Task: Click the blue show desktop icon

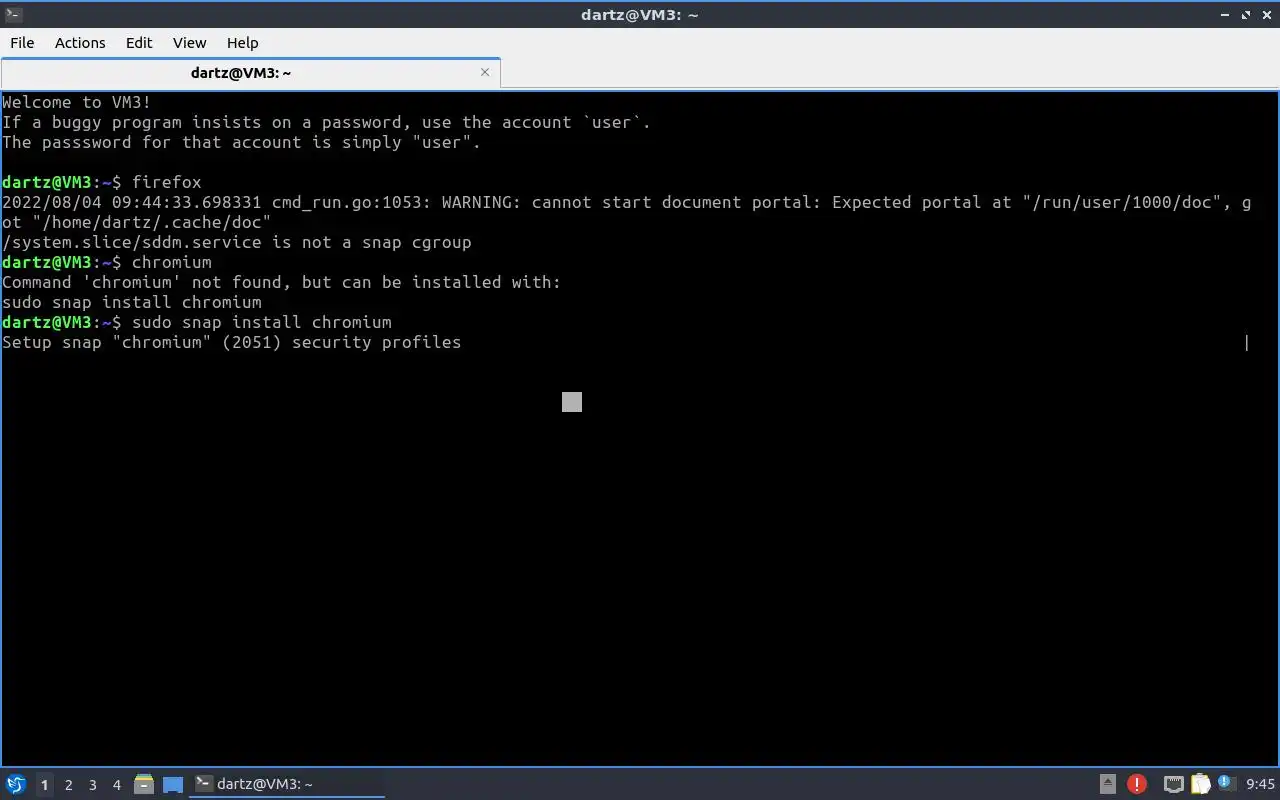Action: 173,785
